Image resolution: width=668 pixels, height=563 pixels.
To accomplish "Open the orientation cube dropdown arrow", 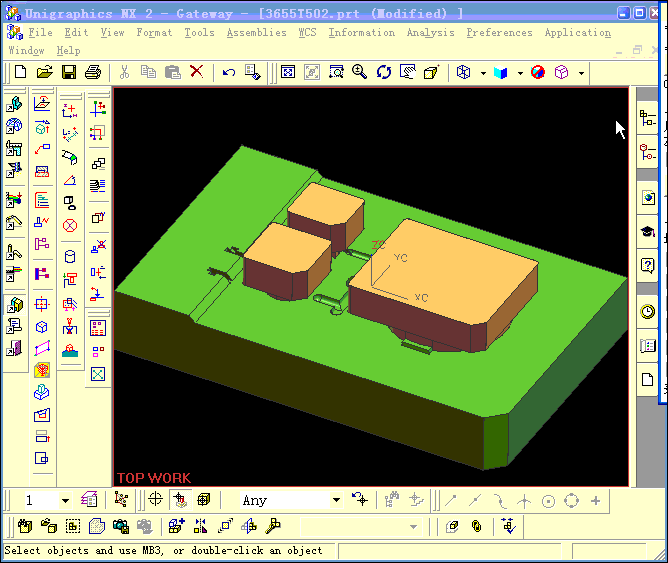I will [x=483, y=73].
